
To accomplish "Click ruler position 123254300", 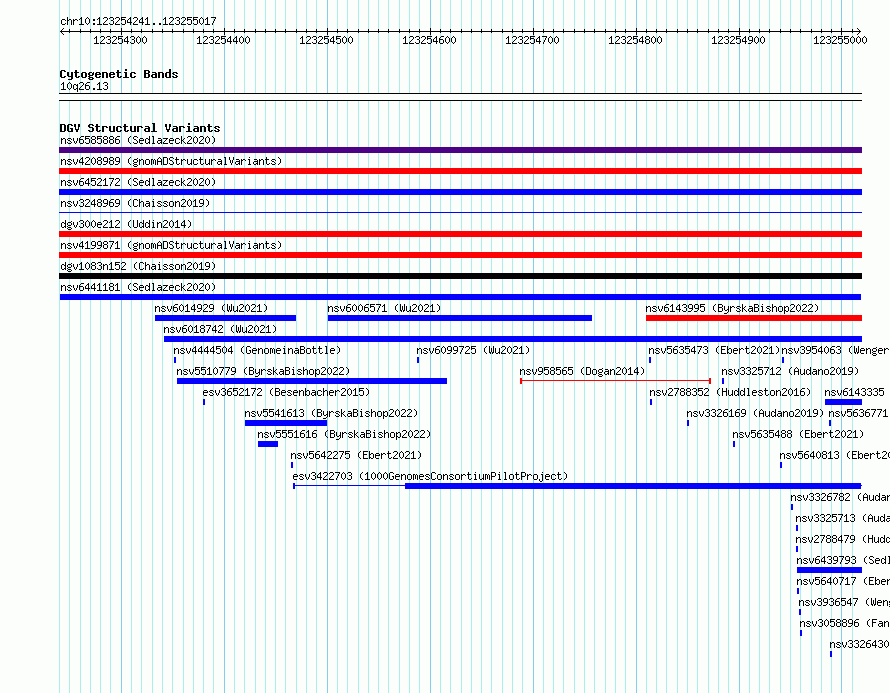I will (120, 40).
